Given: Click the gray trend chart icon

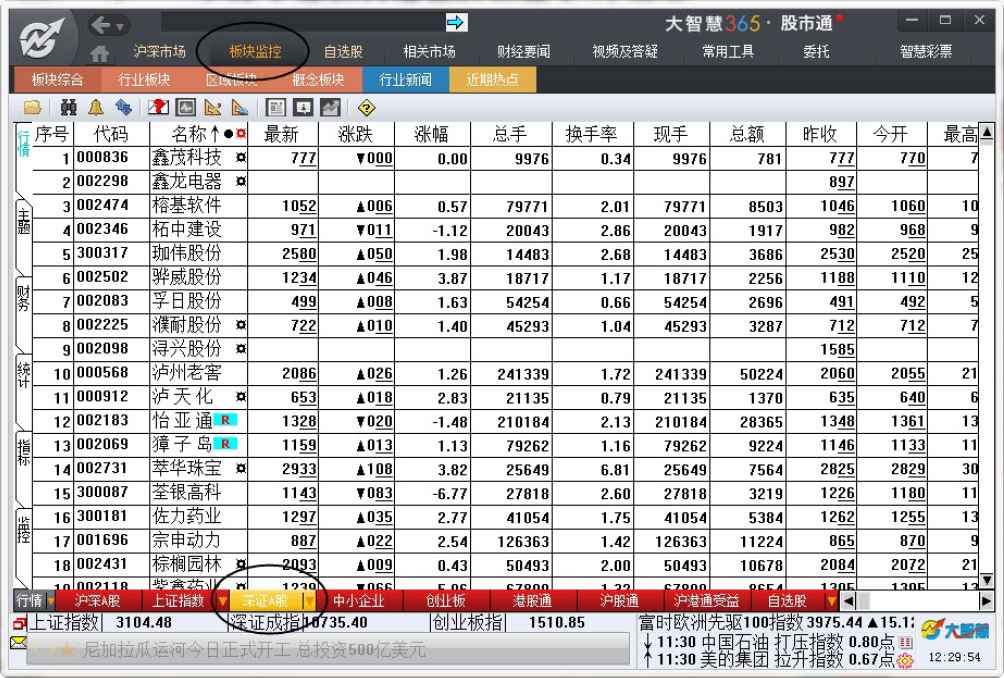Looking at the screenshot, I should coord(330,108).
